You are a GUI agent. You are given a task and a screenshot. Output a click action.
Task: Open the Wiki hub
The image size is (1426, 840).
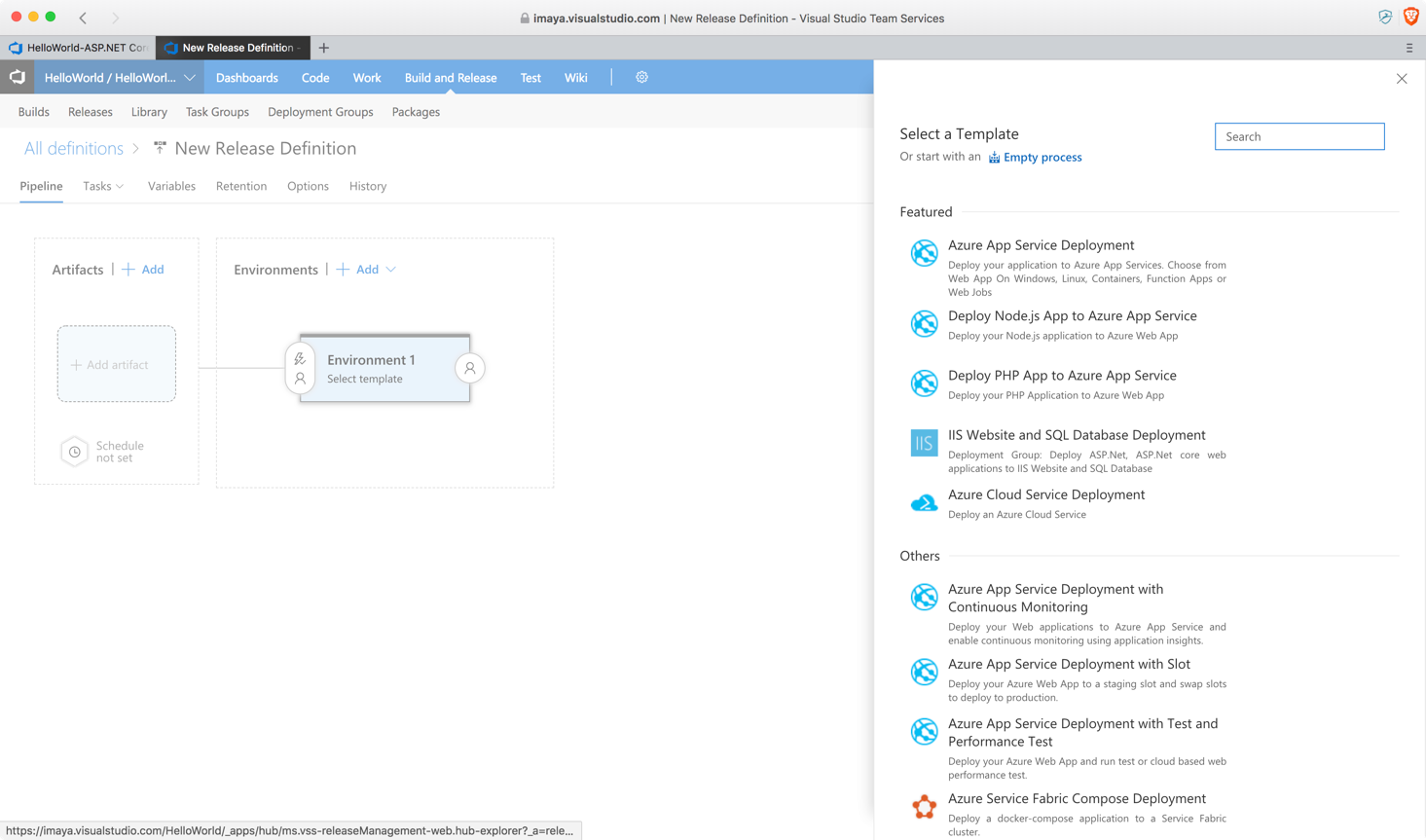coord(576,78)
